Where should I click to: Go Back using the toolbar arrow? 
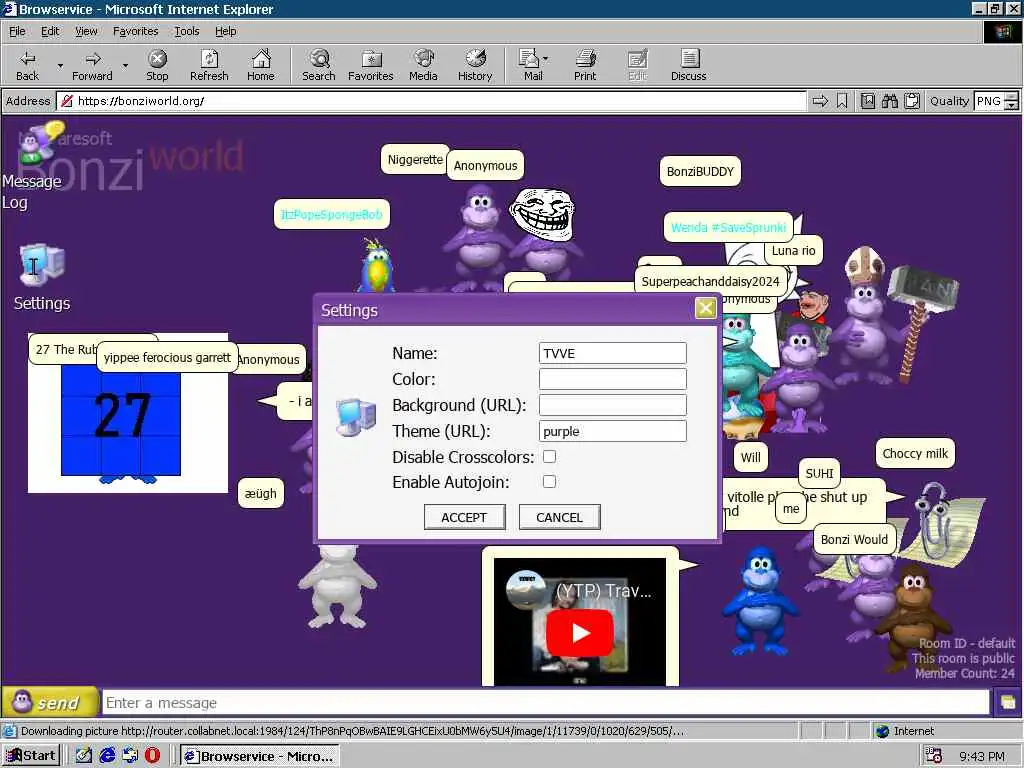(27, 65)
